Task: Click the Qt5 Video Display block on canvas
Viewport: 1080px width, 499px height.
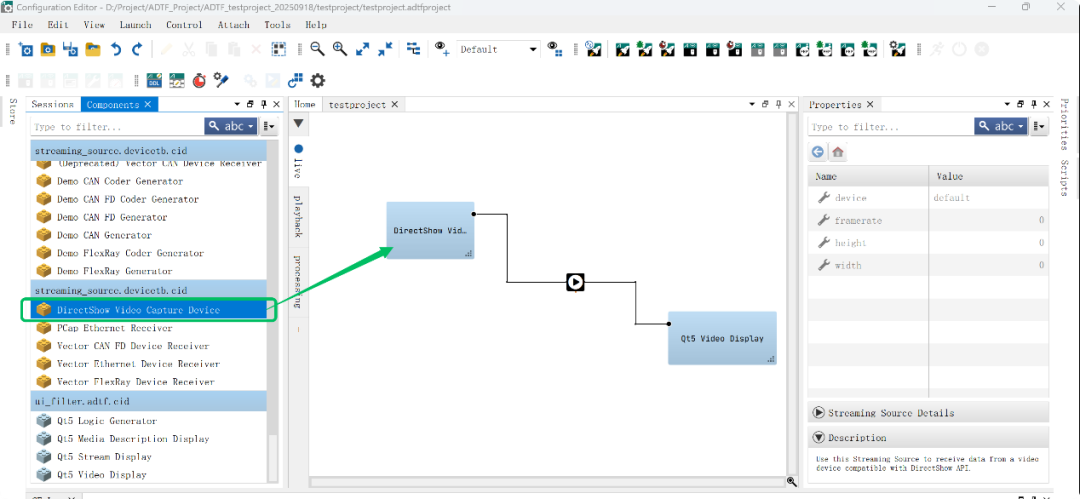Action: point(721,338)
